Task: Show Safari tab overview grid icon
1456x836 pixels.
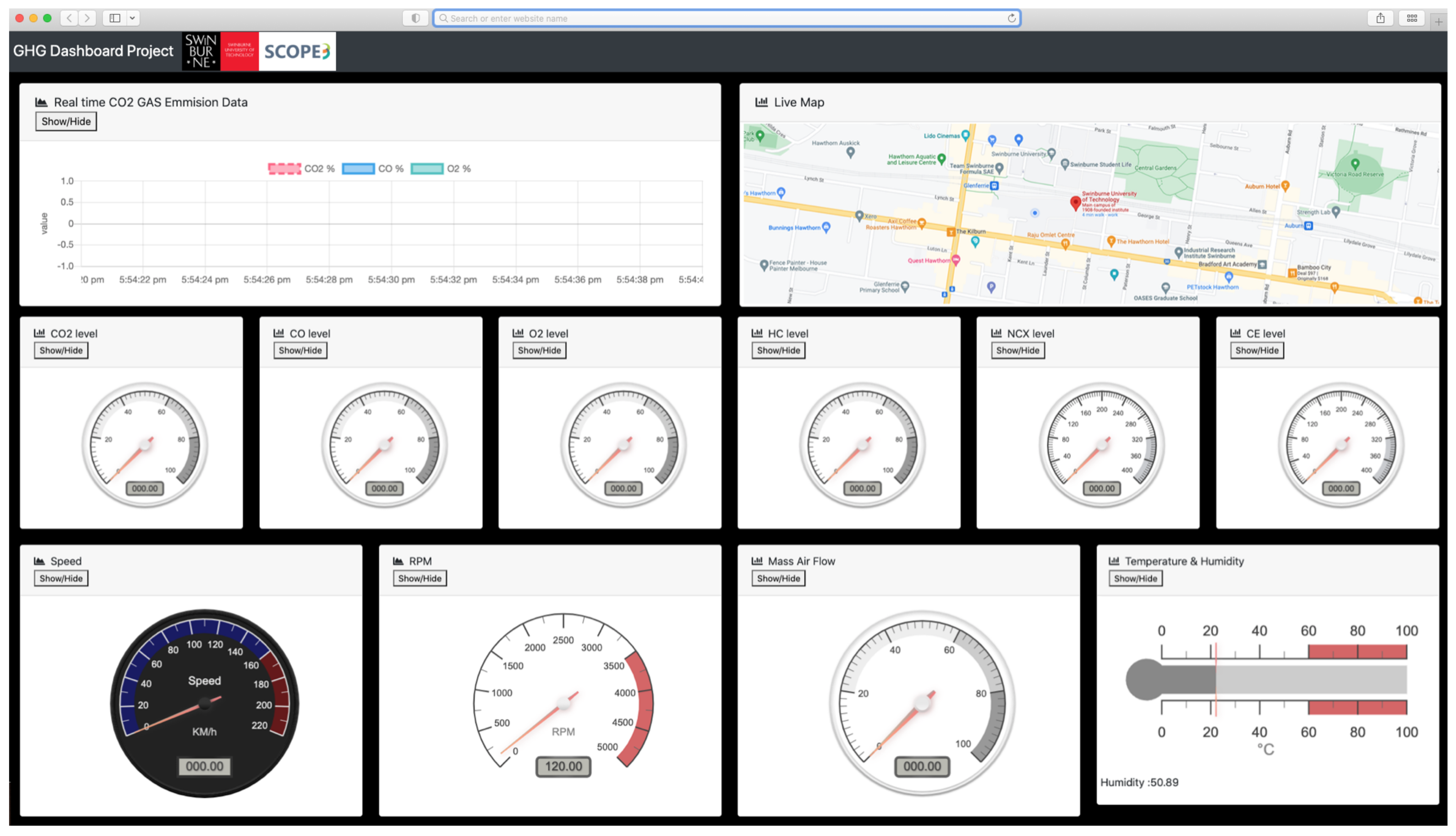Action: [x=1411, y=18]
